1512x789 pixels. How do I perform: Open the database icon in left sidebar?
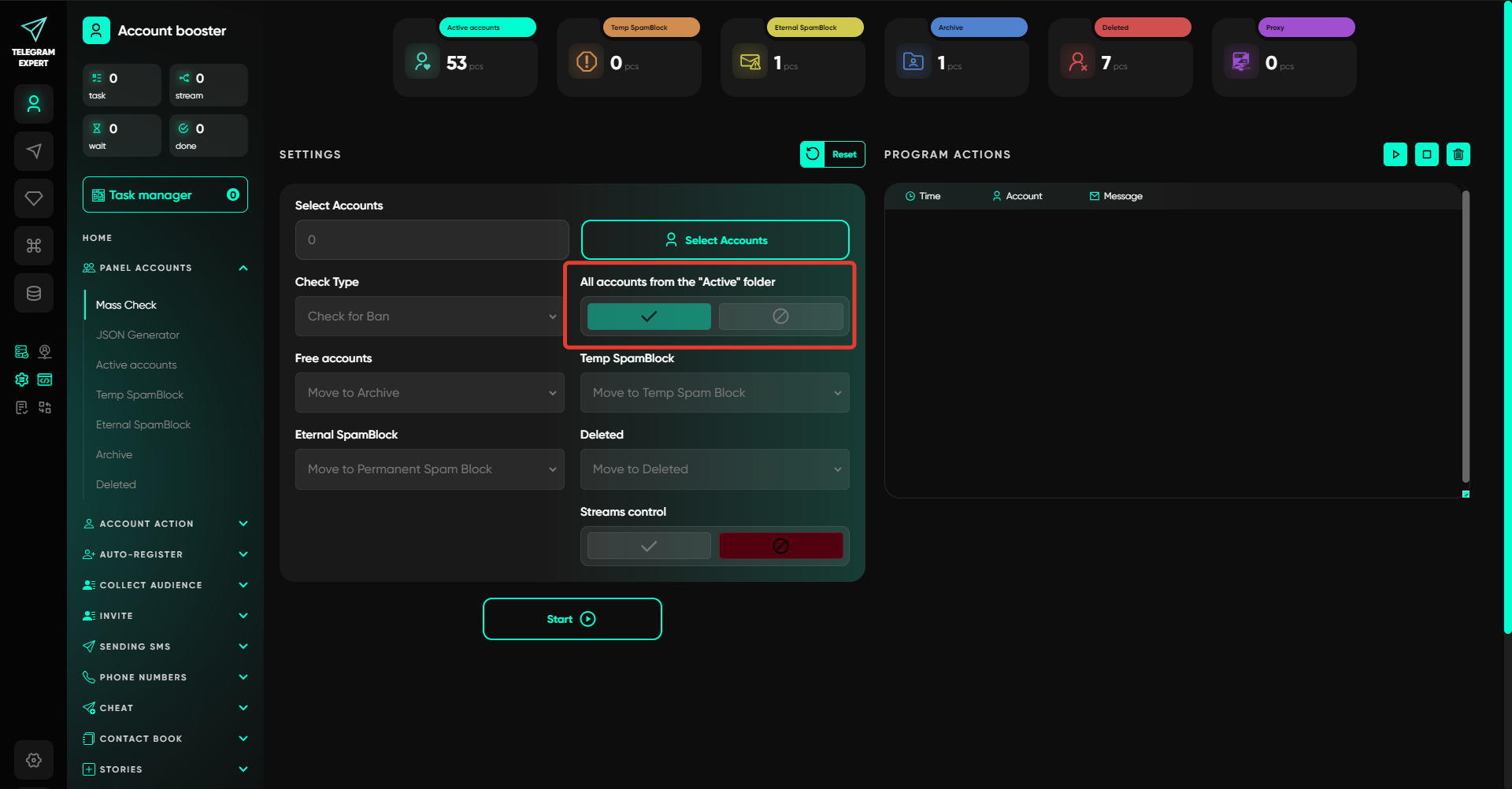pyautogui.click(x=34, y=293)
